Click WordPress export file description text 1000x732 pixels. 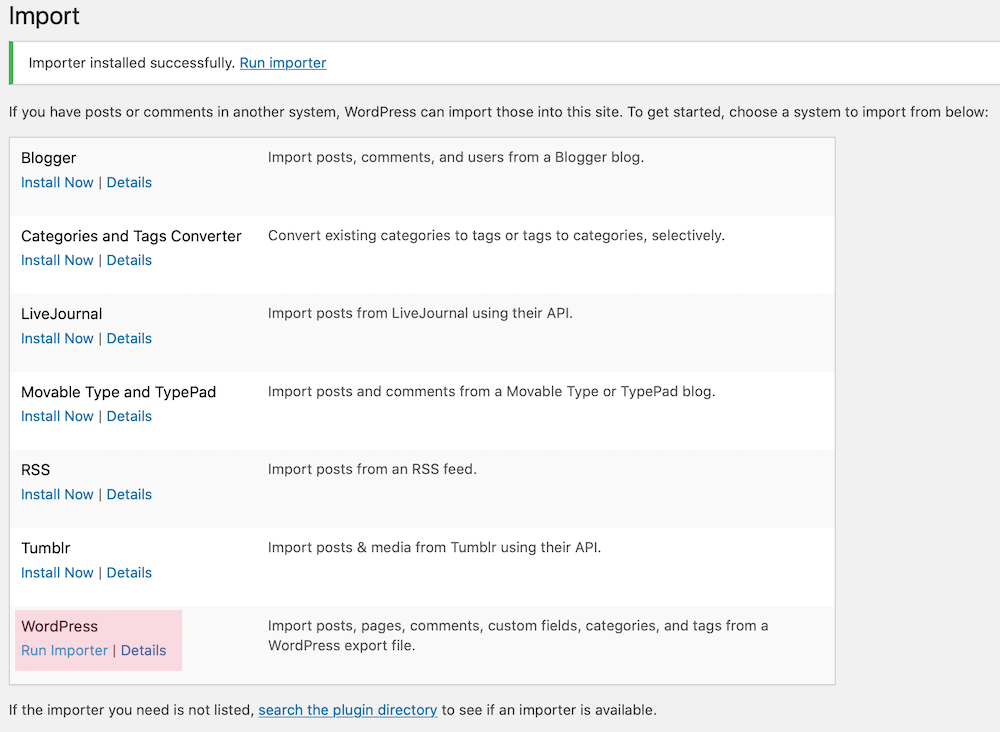(518, 636)
